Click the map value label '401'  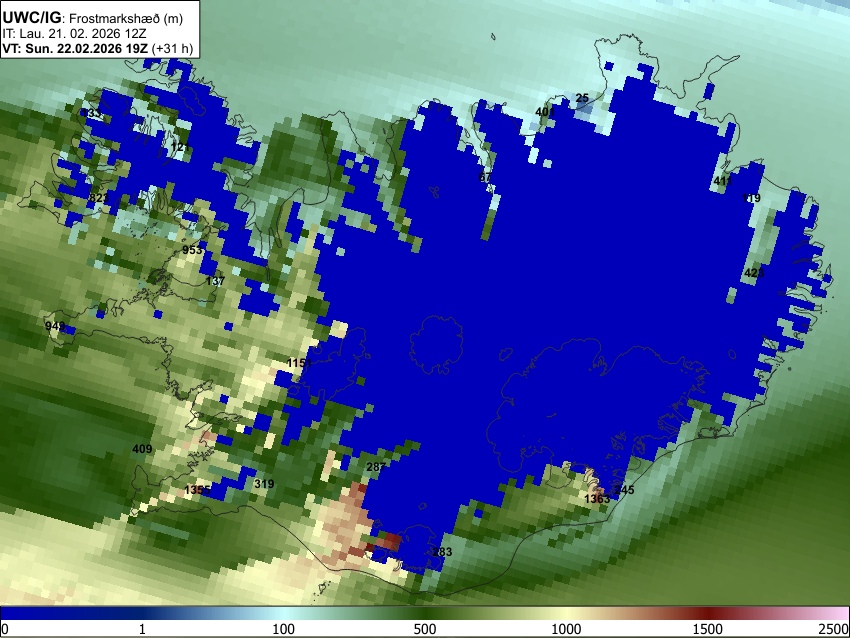(x=545, y=112)
